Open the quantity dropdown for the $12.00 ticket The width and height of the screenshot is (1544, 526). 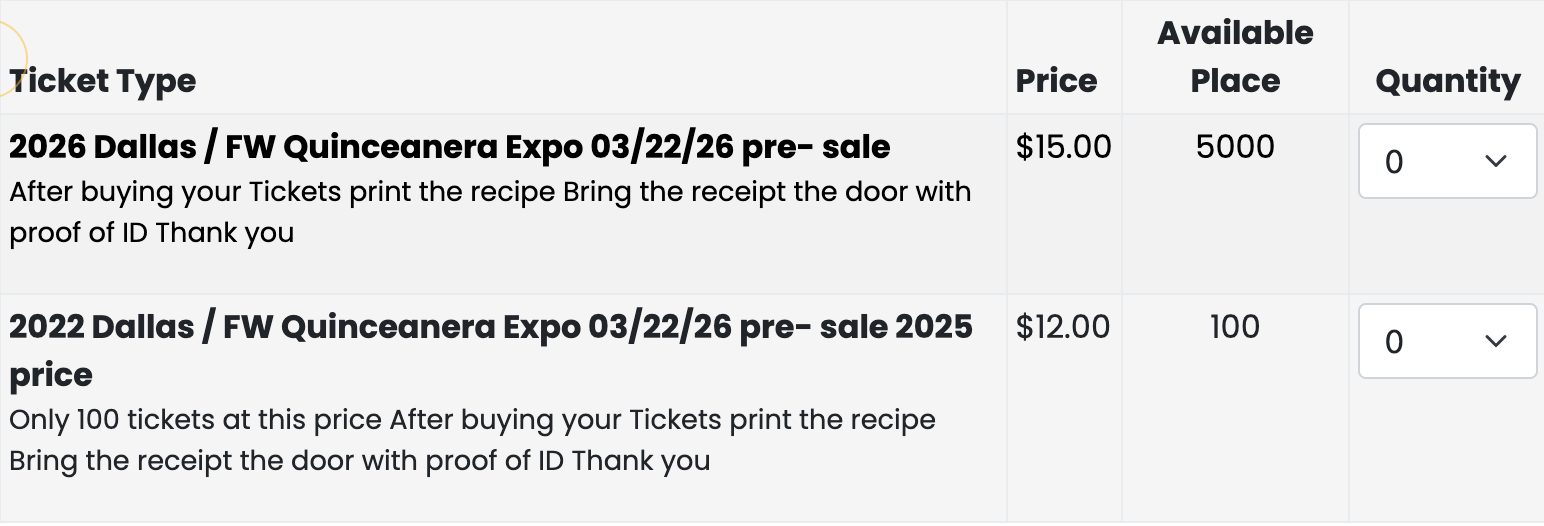point(1446,342)
